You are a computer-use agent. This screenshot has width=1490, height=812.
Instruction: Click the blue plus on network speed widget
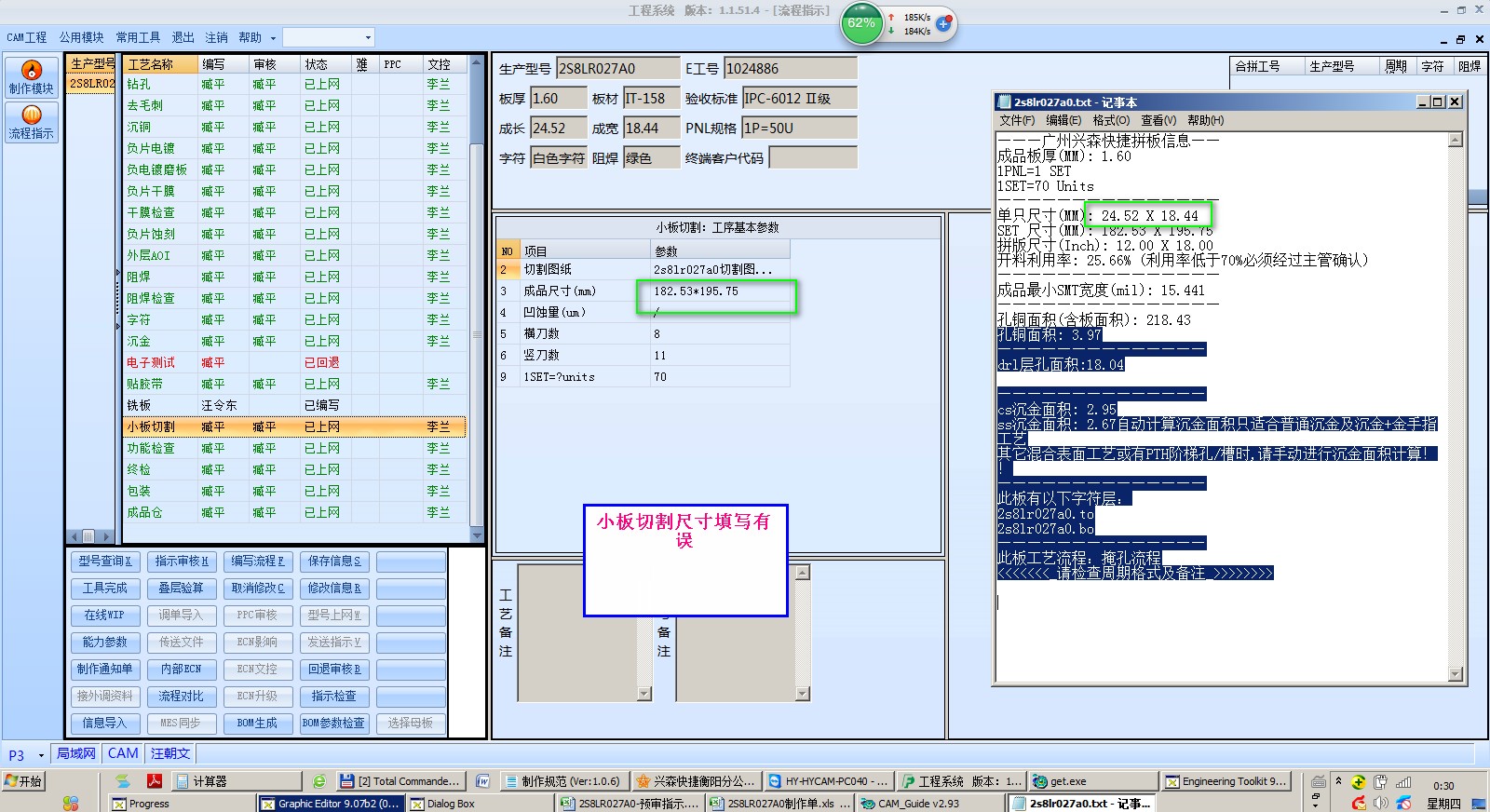click(943, 23)
